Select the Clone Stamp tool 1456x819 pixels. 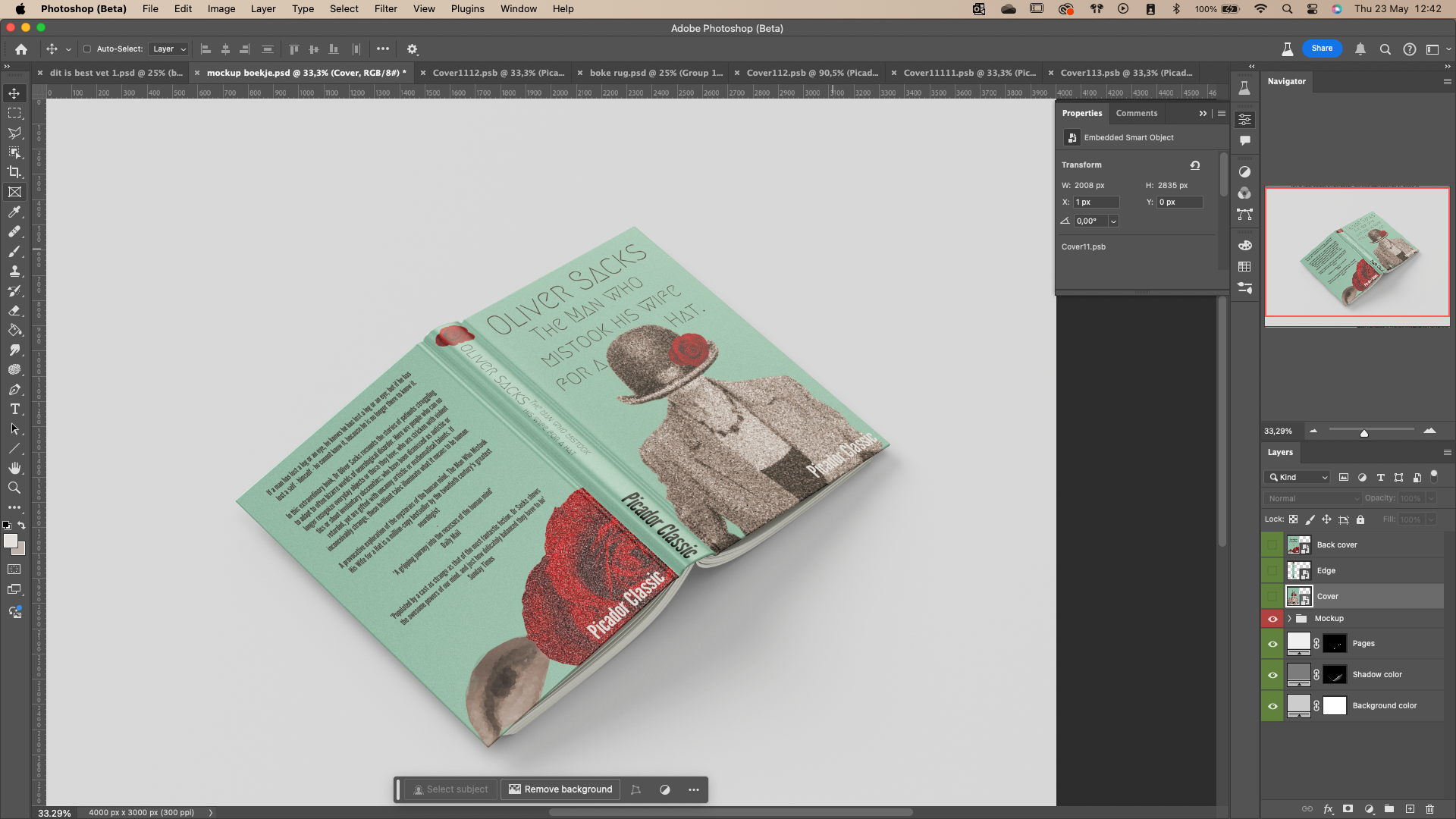pos(14,271)
